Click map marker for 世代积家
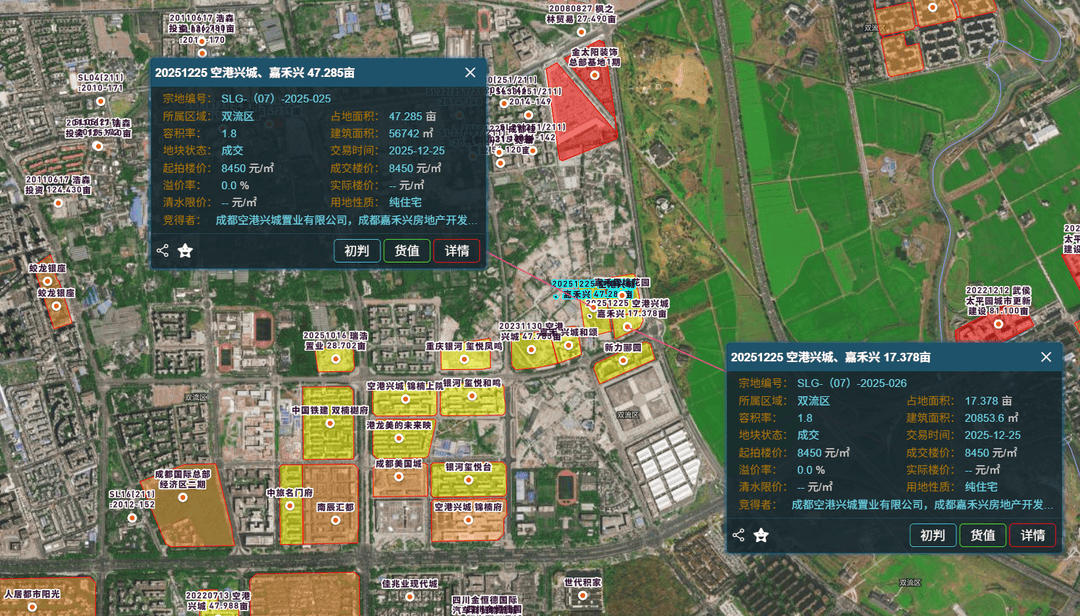 pos(583,596)
